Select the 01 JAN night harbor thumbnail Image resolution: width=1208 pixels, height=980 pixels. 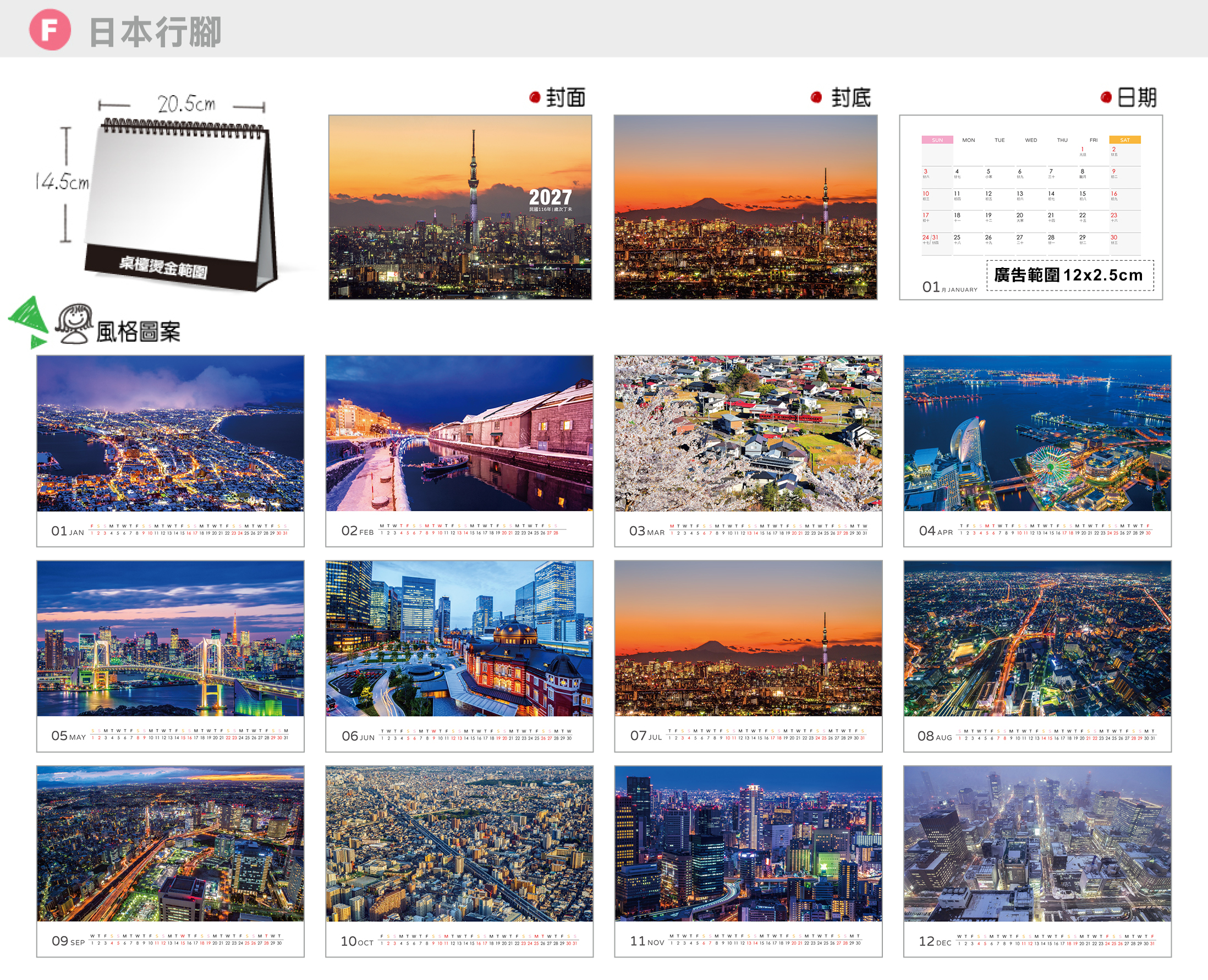[x=171, y=451]
